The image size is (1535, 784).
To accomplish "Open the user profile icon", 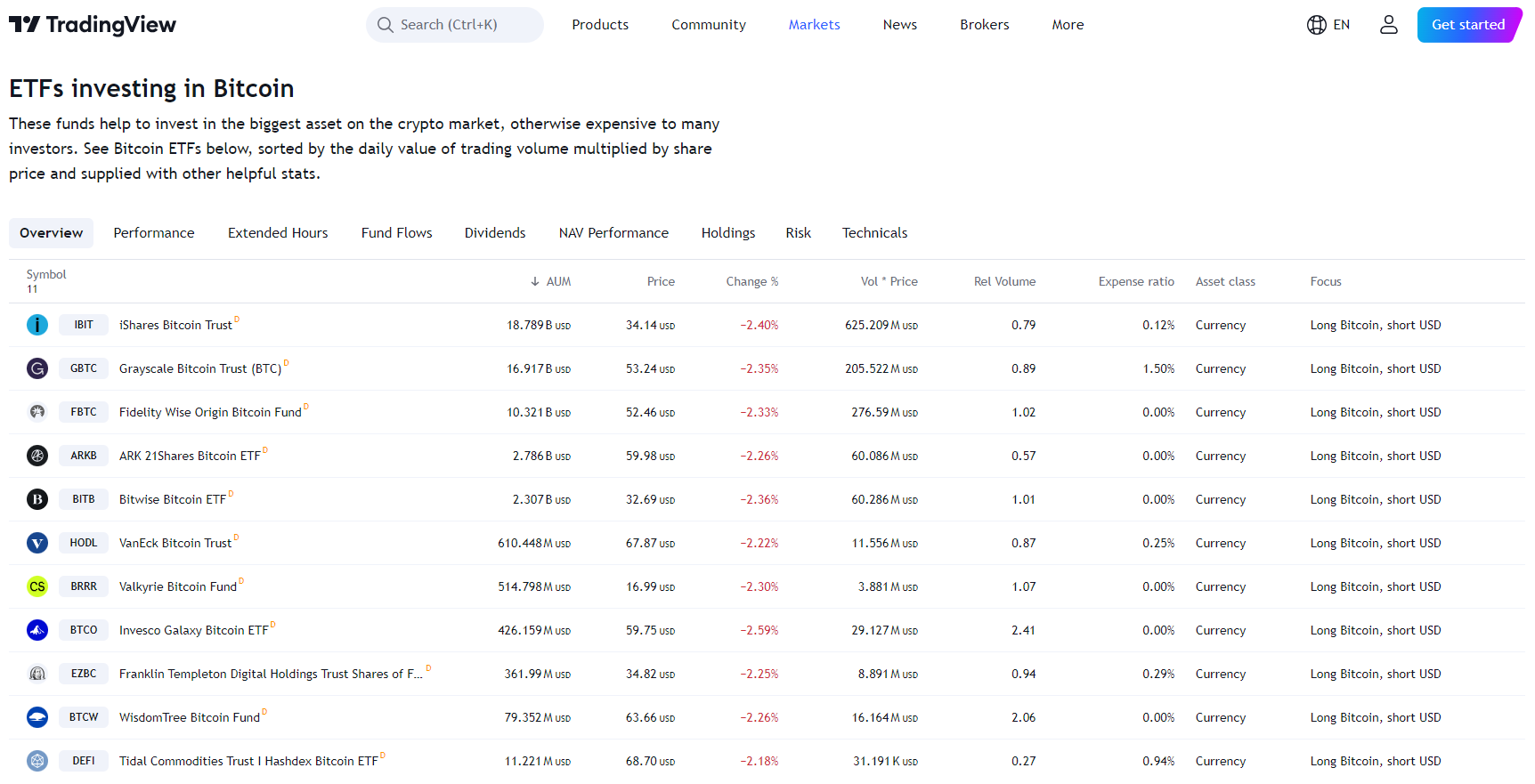I will coord(1389,25).
